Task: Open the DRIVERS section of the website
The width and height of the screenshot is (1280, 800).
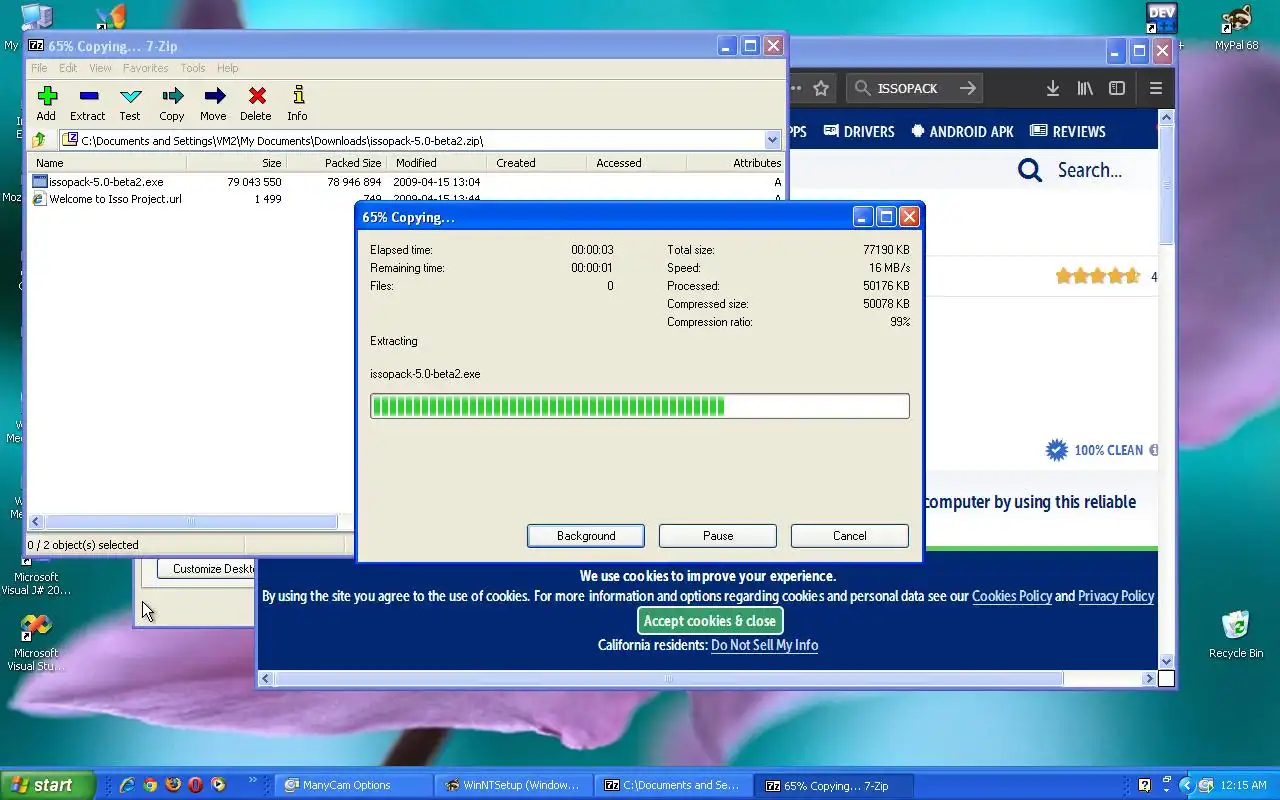Action: pyautogui.click(x=859, y=131)
